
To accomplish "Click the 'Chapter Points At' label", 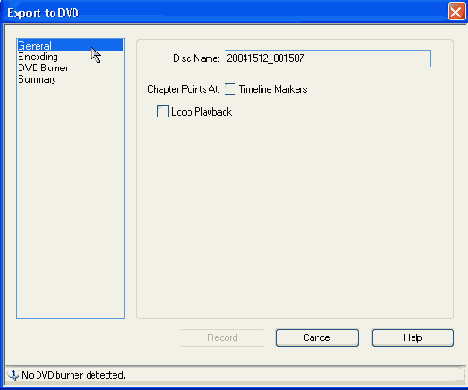I will click(183, 89).
